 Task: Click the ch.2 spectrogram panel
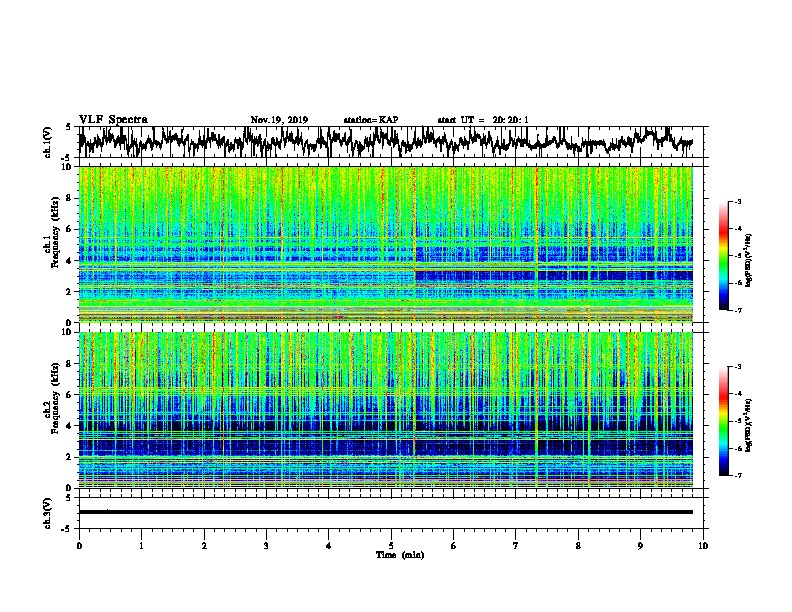386,410
